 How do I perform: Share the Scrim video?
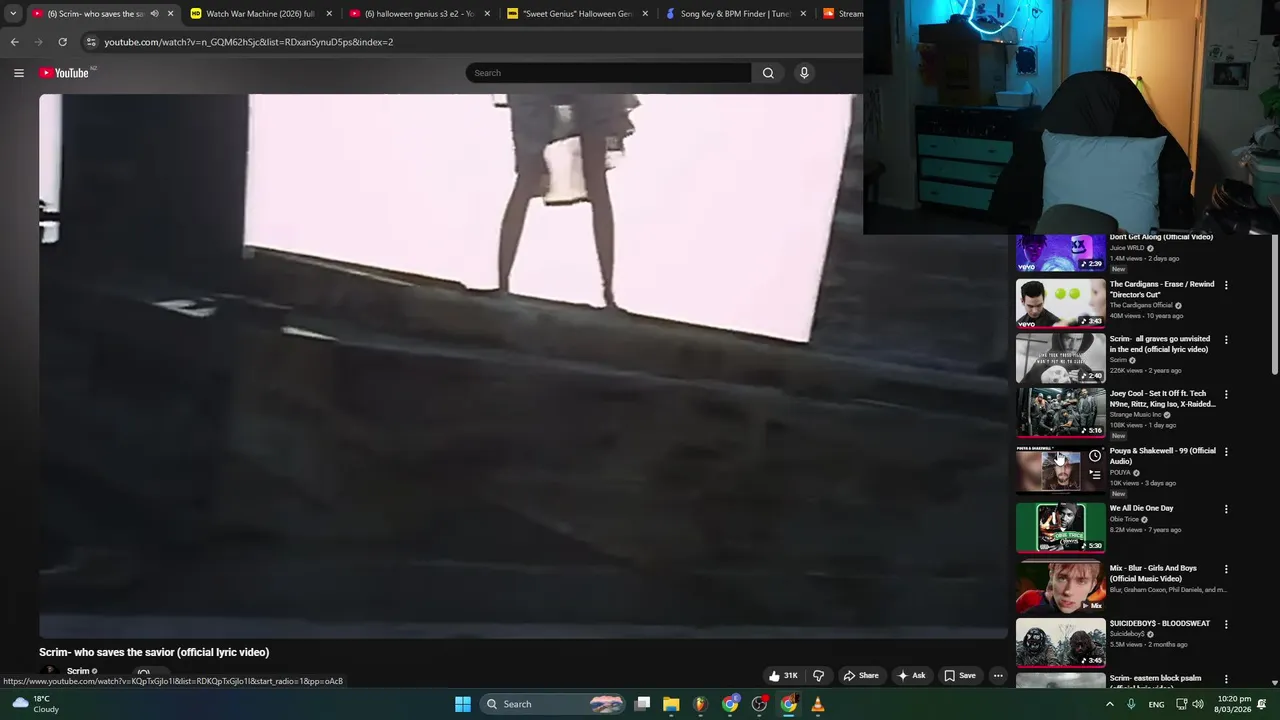[861, 675]
